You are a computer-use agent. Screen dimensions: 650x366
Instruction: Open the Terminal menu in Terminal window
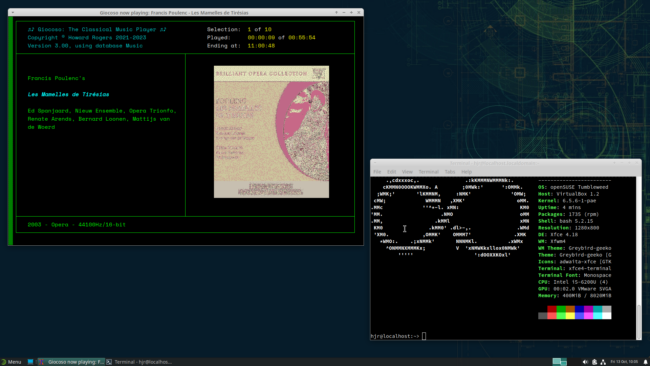click(x=428, y=172)
